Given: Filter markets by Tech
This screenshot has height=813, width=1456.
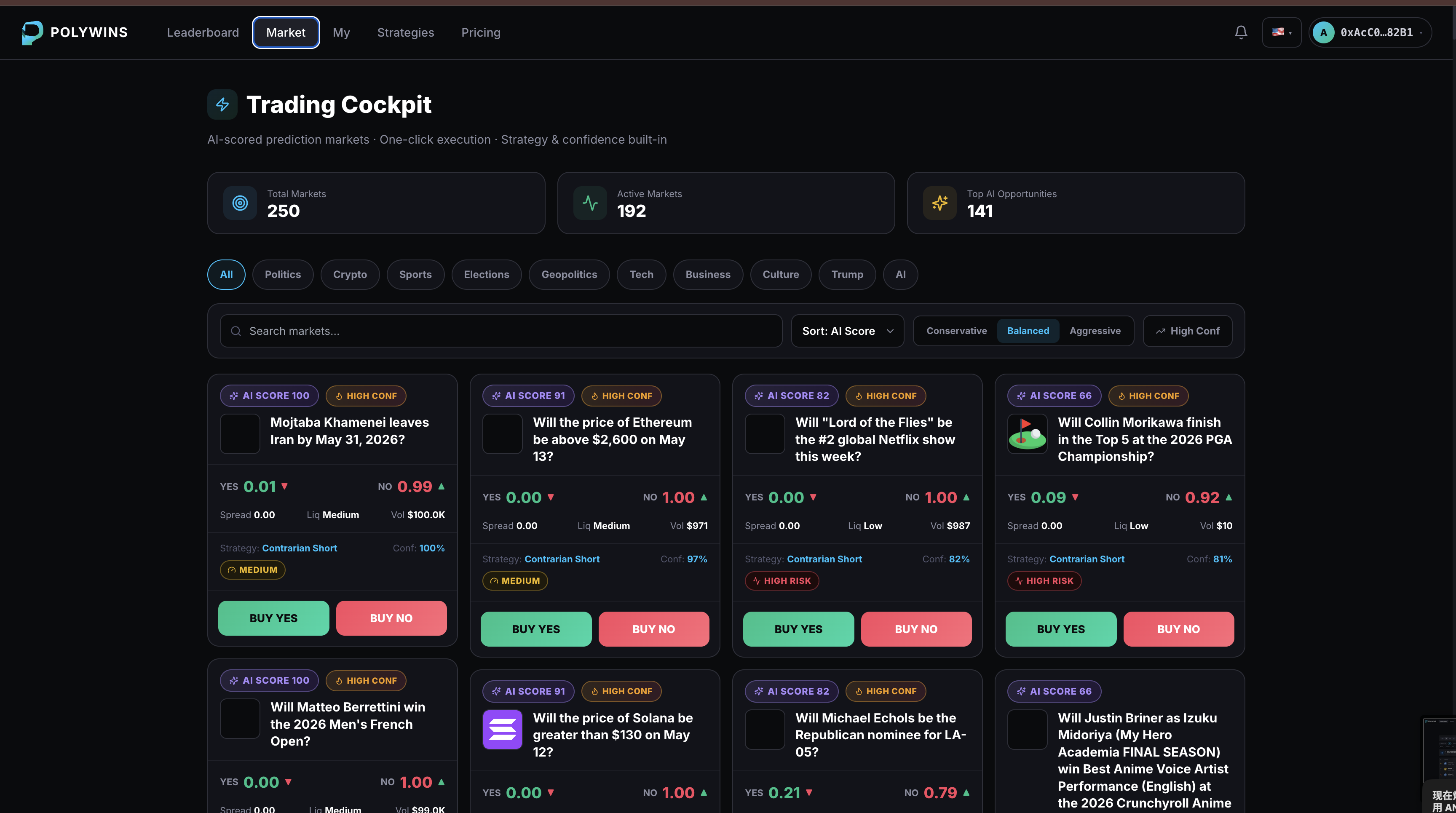Looking at the screenshot, I should pyautogui.click(x=642, y=275).
